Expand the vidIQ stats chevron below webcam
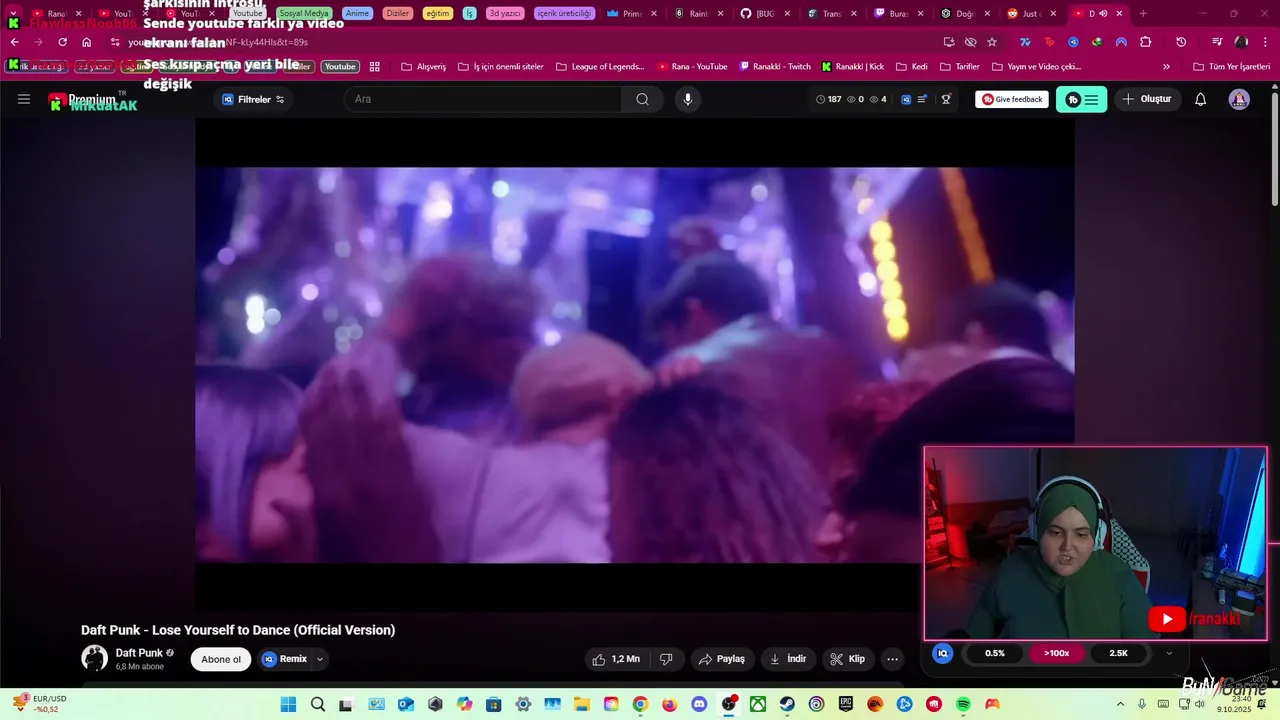Image resolution: width=1280 pixels, height=720 pixels. coord(1169,653)
